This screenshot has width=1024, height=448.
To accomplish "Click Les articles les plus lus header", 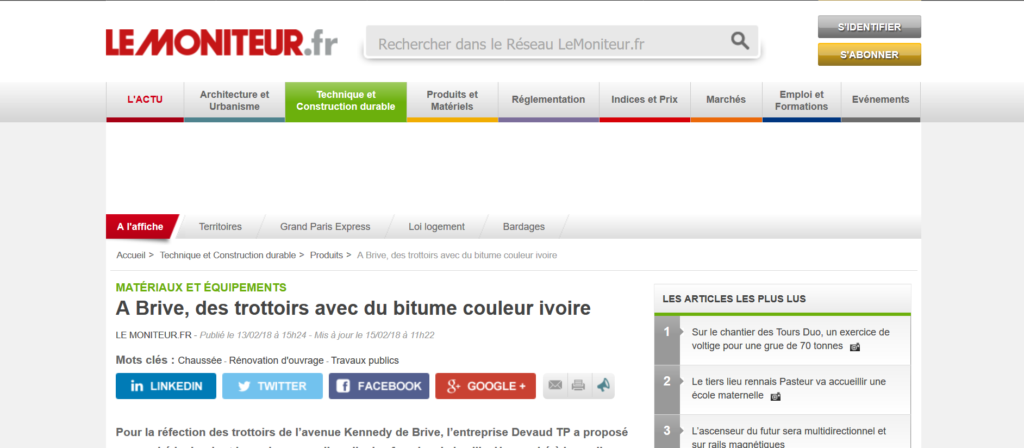I will [734, 298].
